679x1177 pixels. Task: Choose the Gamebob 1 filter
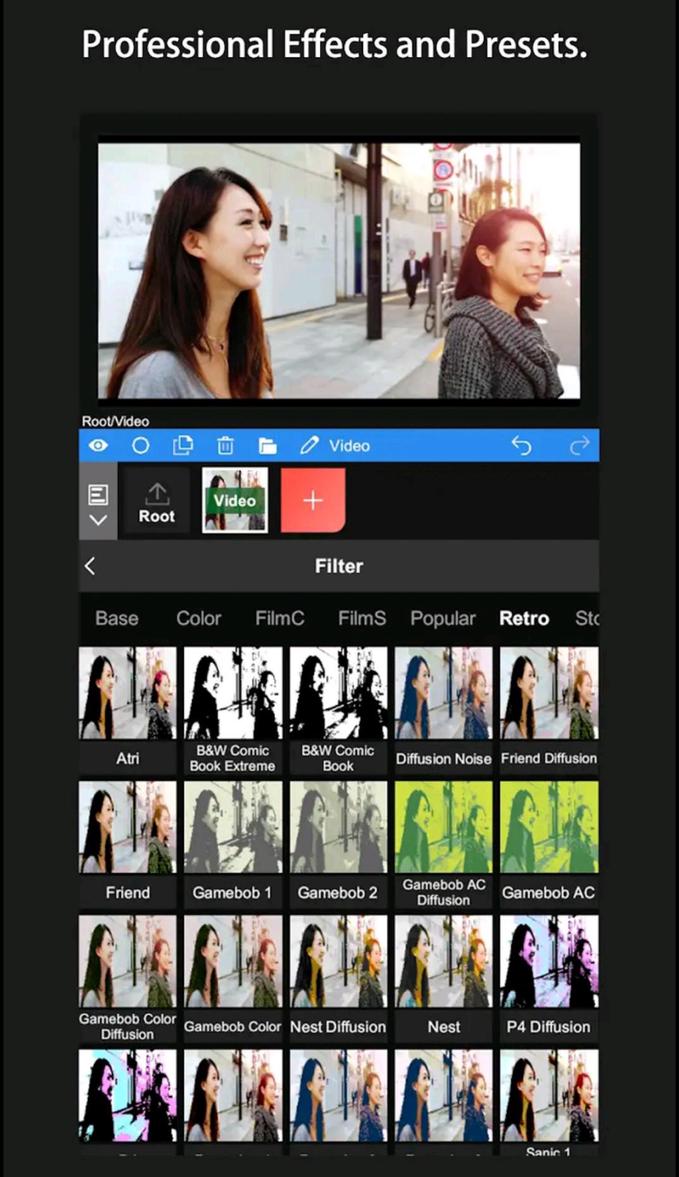point(233,844)
